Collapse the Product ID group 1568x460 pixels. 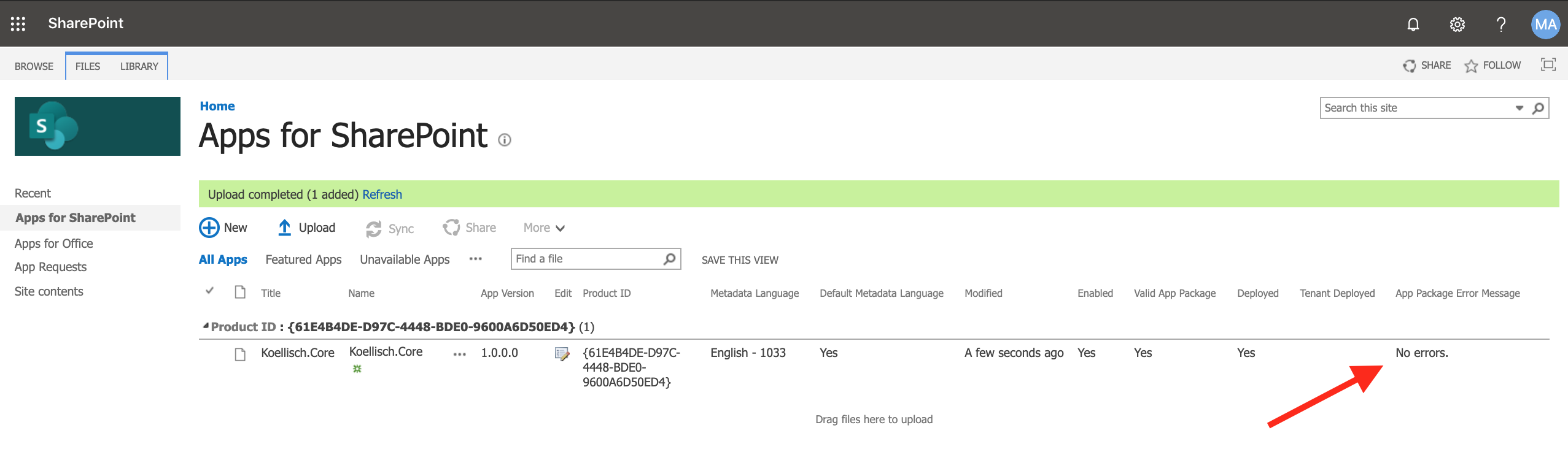click(x=206, y=326)
